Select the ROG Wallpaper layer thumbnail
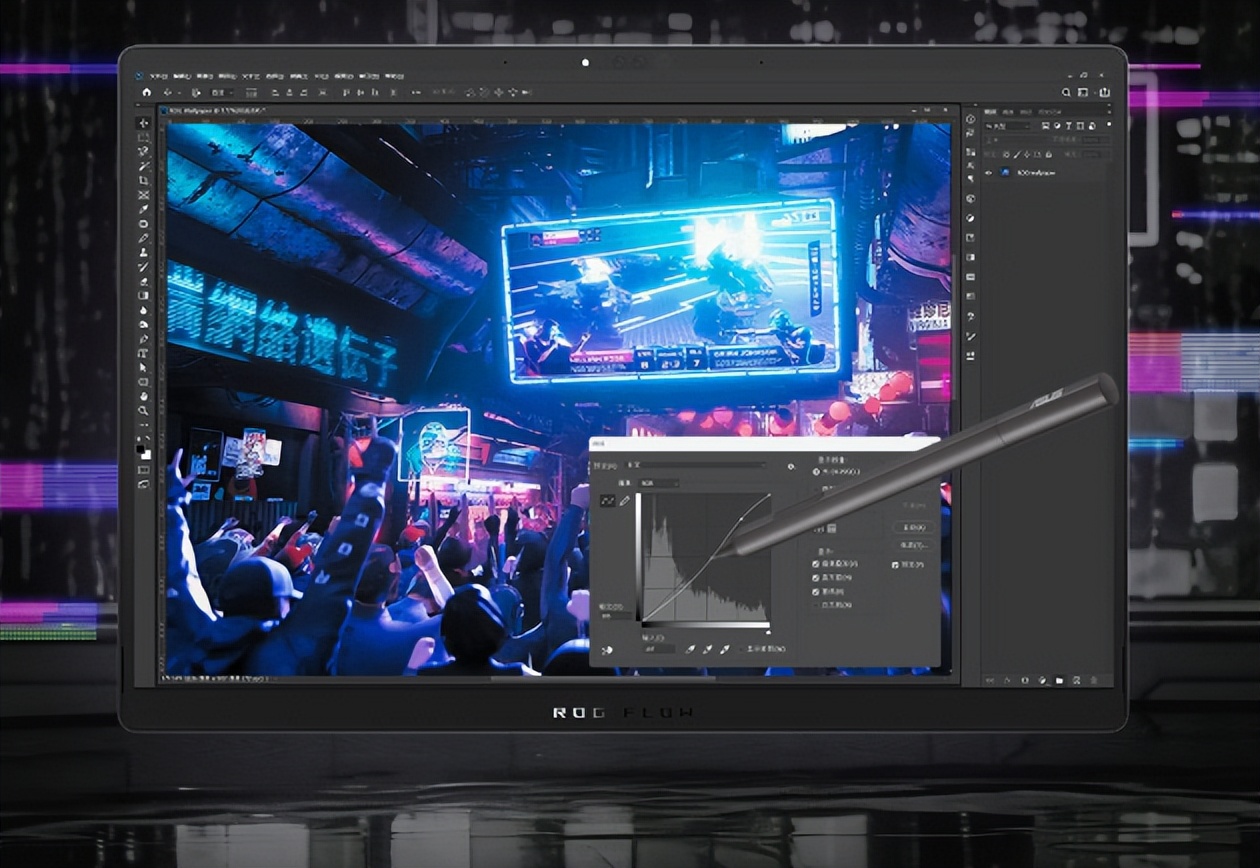1260x868 pixels. pyautogui.click(x=1004, y=172)
